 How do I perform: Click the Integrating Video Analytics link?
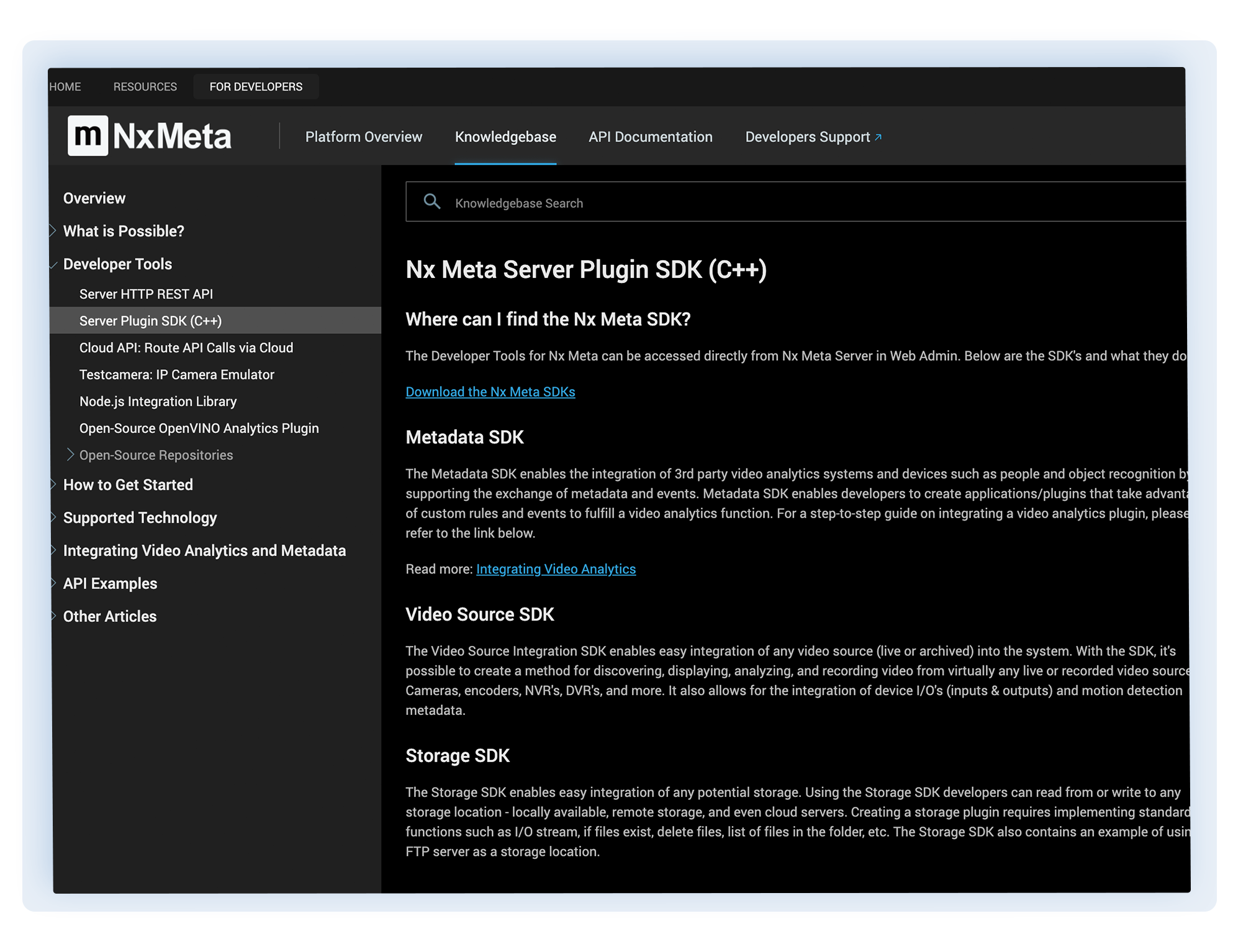[x=555, y=569]
